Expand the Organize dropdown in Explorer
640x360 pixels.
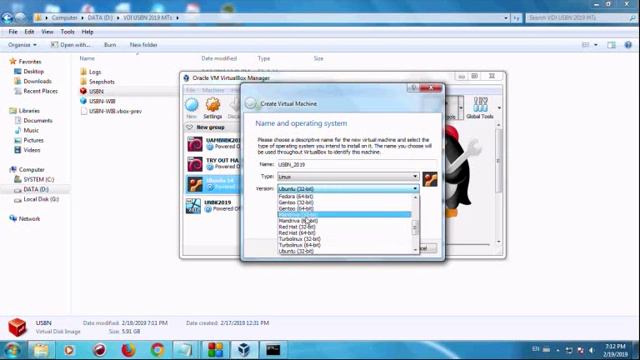click(22, 45)
